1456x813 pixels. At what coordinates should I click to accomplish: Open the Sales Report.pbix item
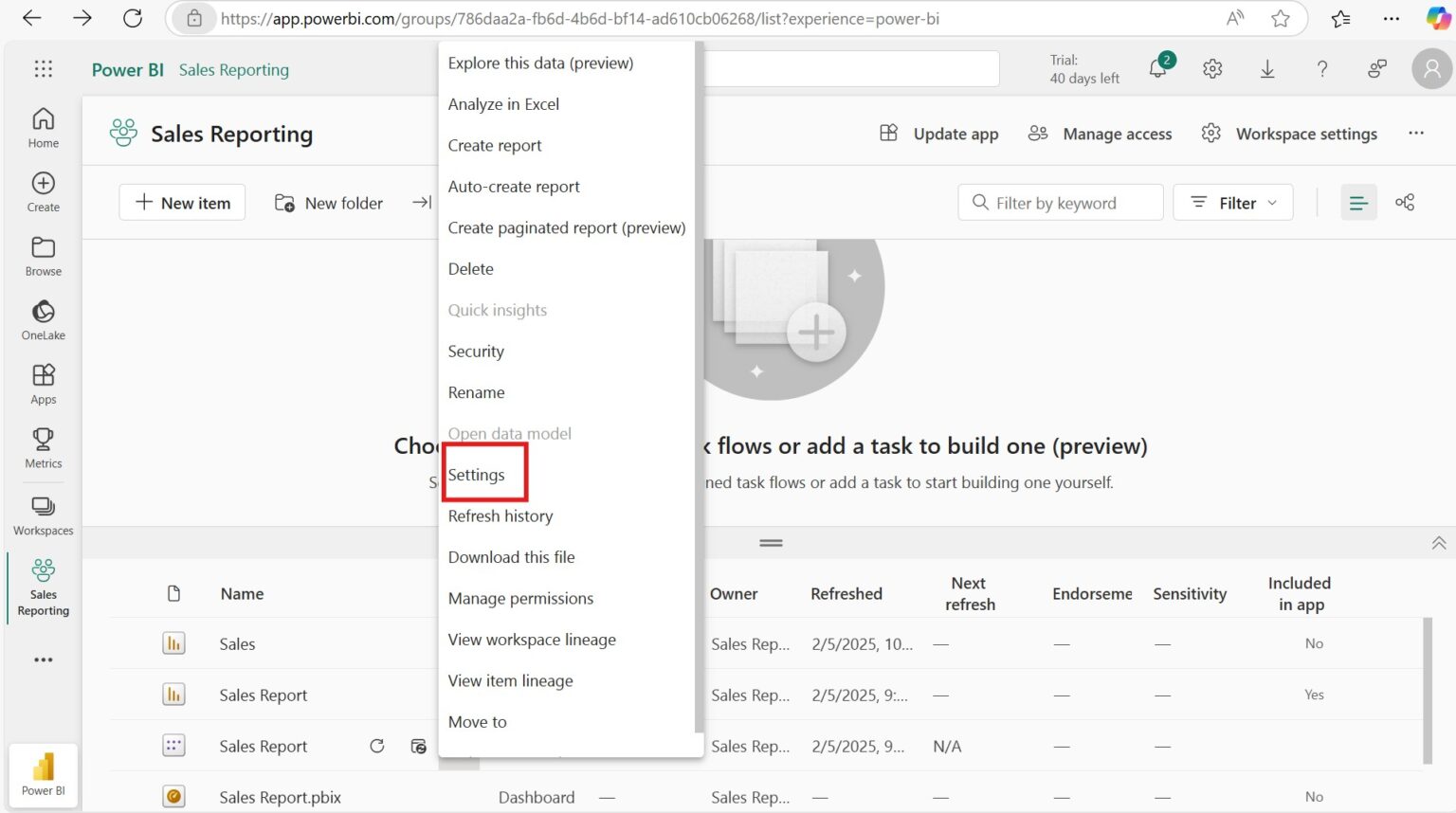pyautogui.click(x=280, y=797)
